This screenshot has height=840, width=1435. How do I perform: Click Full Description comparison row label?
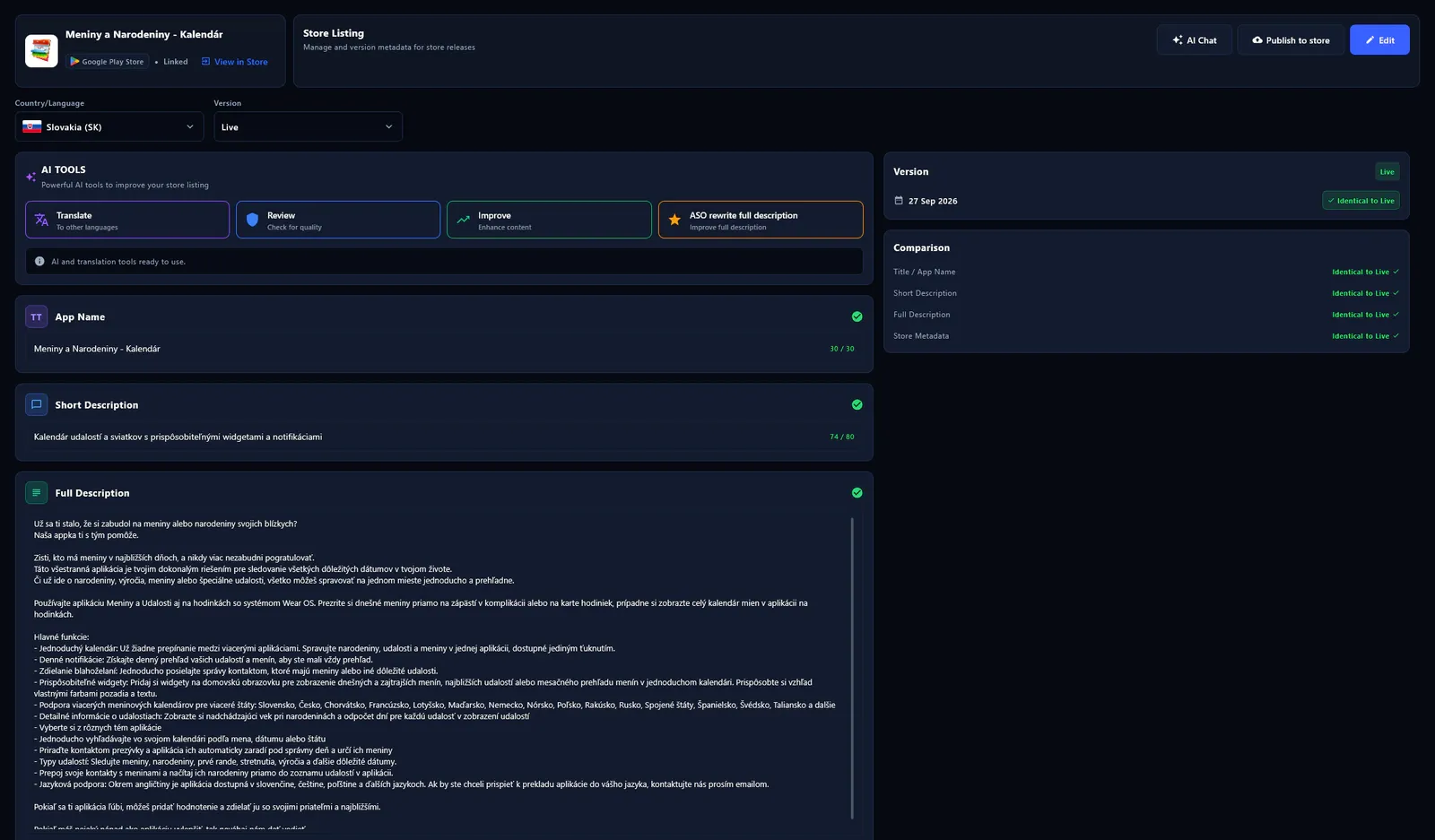921,315
